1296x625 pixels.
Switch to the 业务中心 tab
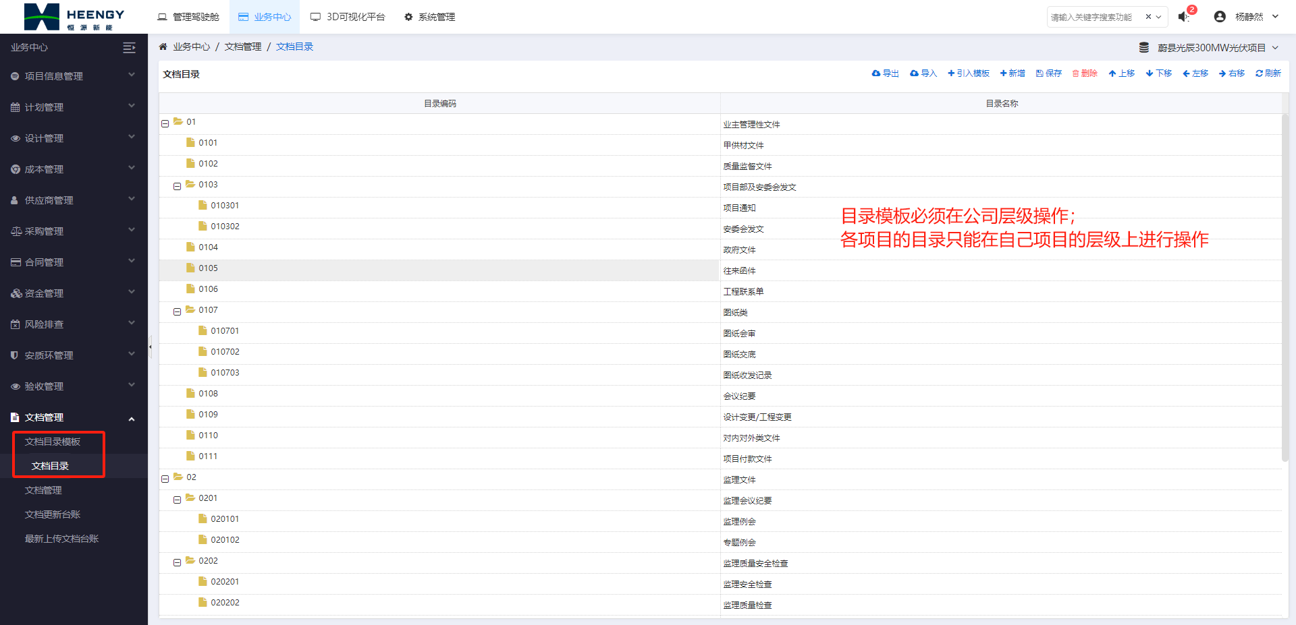click(265, 17)
